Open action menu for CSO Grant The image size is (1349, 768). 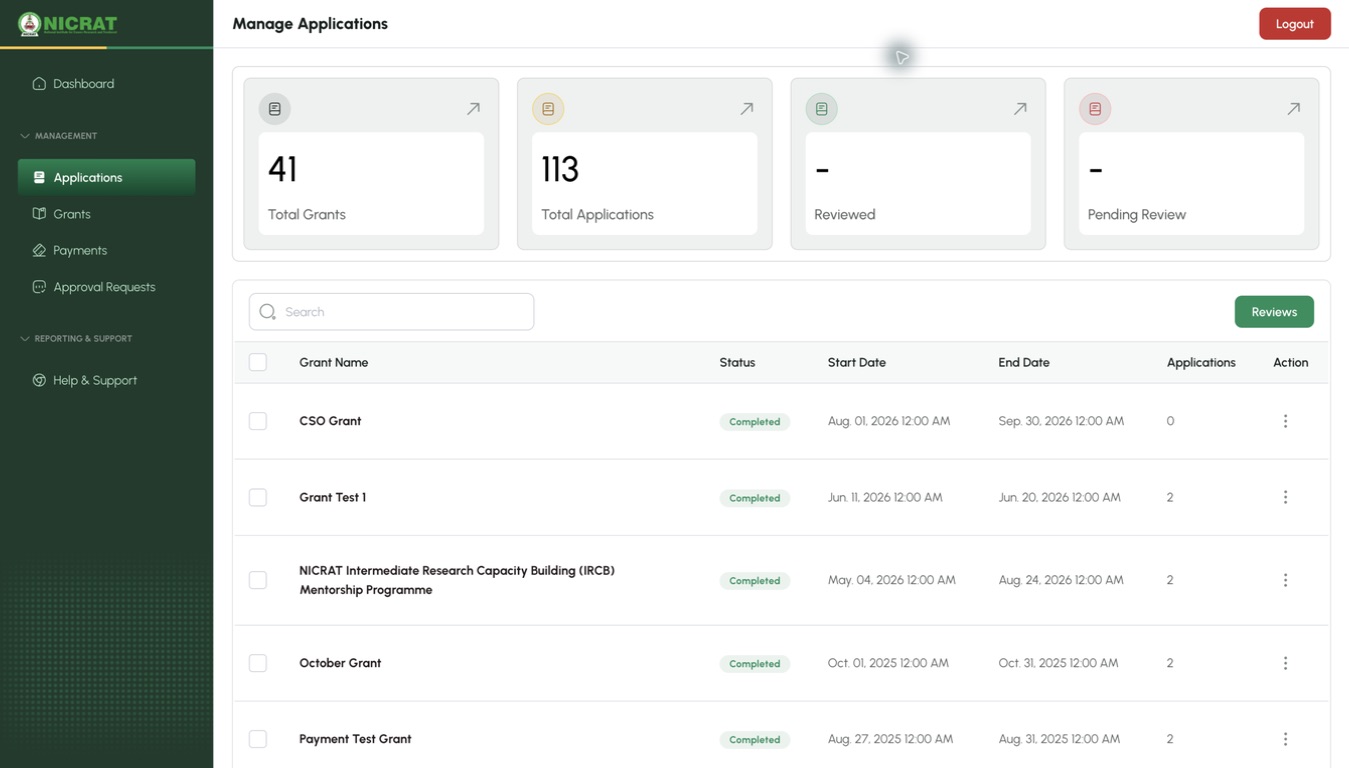[1285, 421]
